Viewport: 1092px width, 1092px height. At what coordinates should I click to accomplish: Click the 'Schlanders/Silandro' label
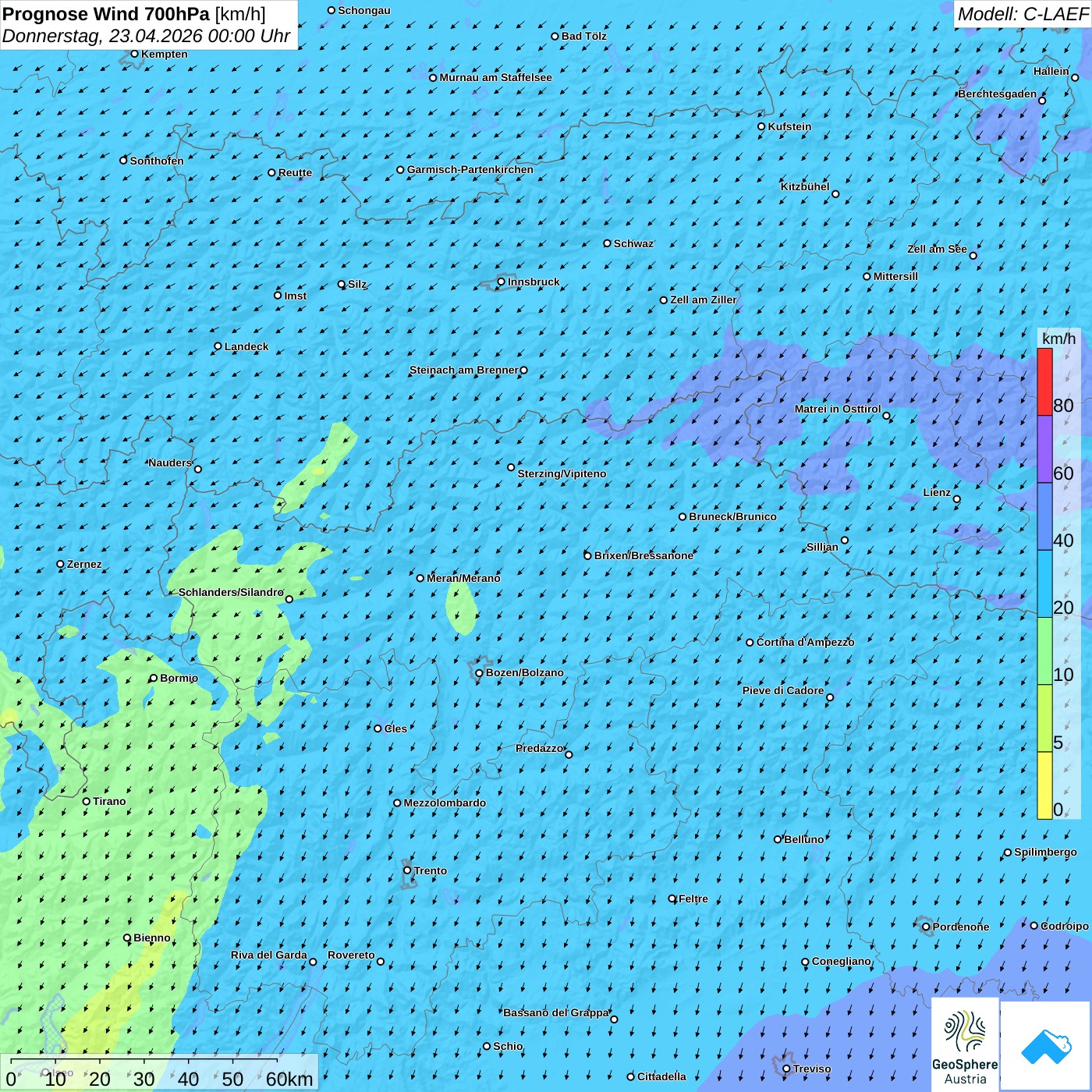tap(231, 592)
